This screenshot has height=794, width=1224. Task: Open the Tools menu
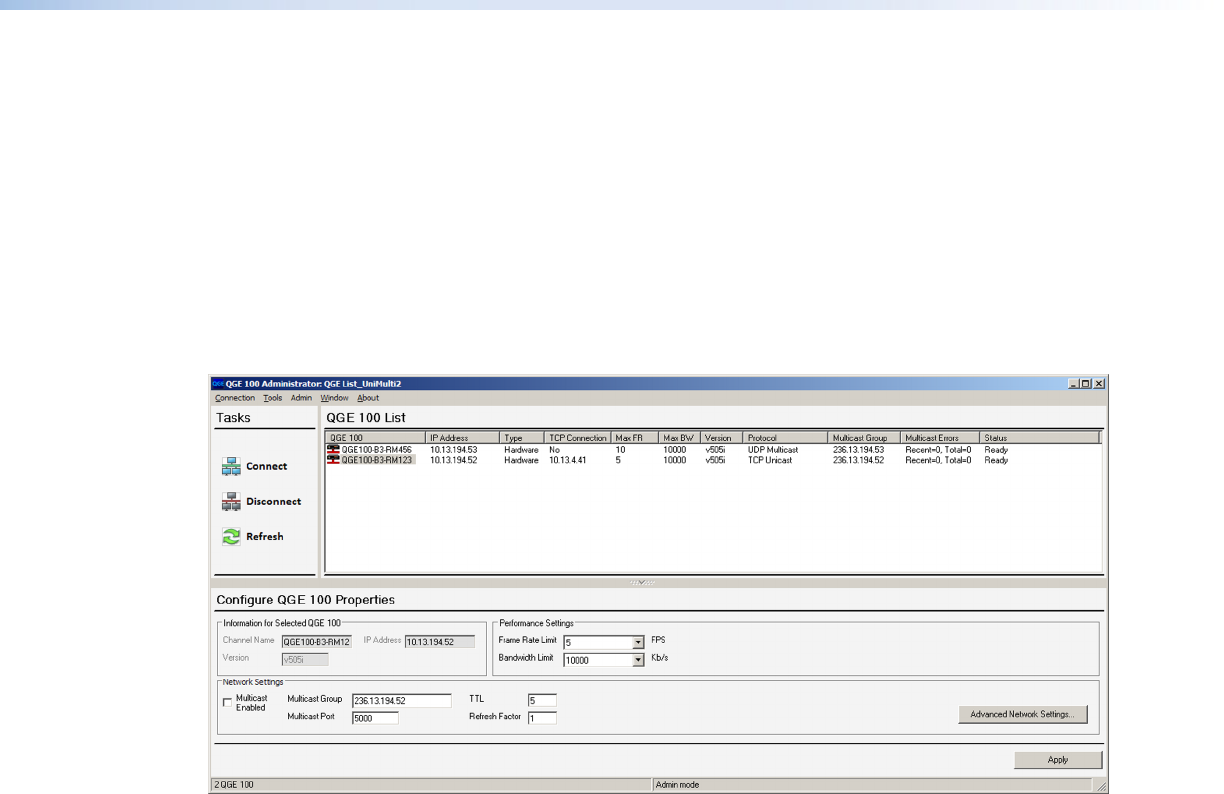(273, 398)
